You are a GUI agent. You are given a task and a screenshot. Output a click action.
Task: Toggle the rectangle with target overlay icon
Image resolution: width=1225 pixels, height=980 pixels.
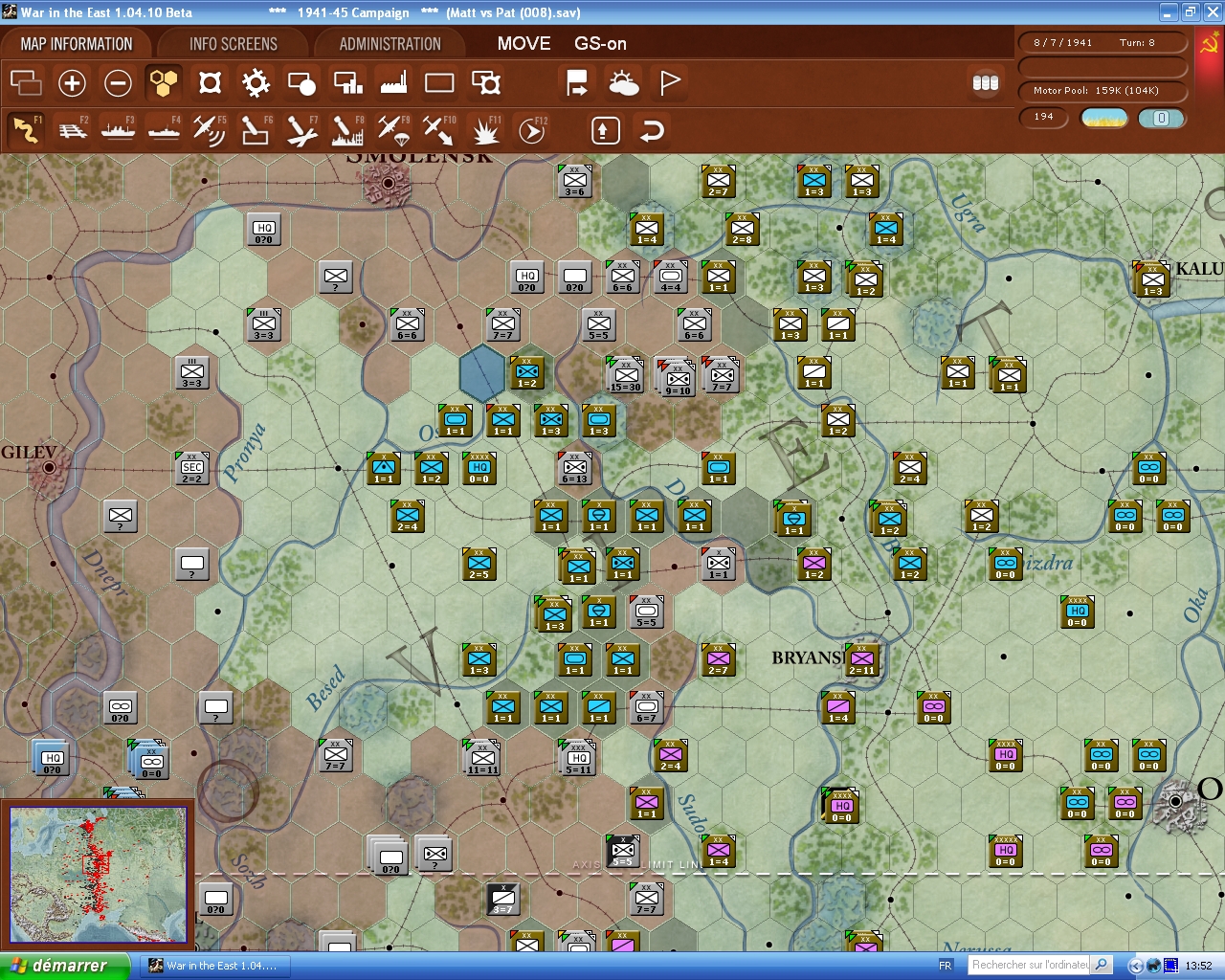pos(486,83)
